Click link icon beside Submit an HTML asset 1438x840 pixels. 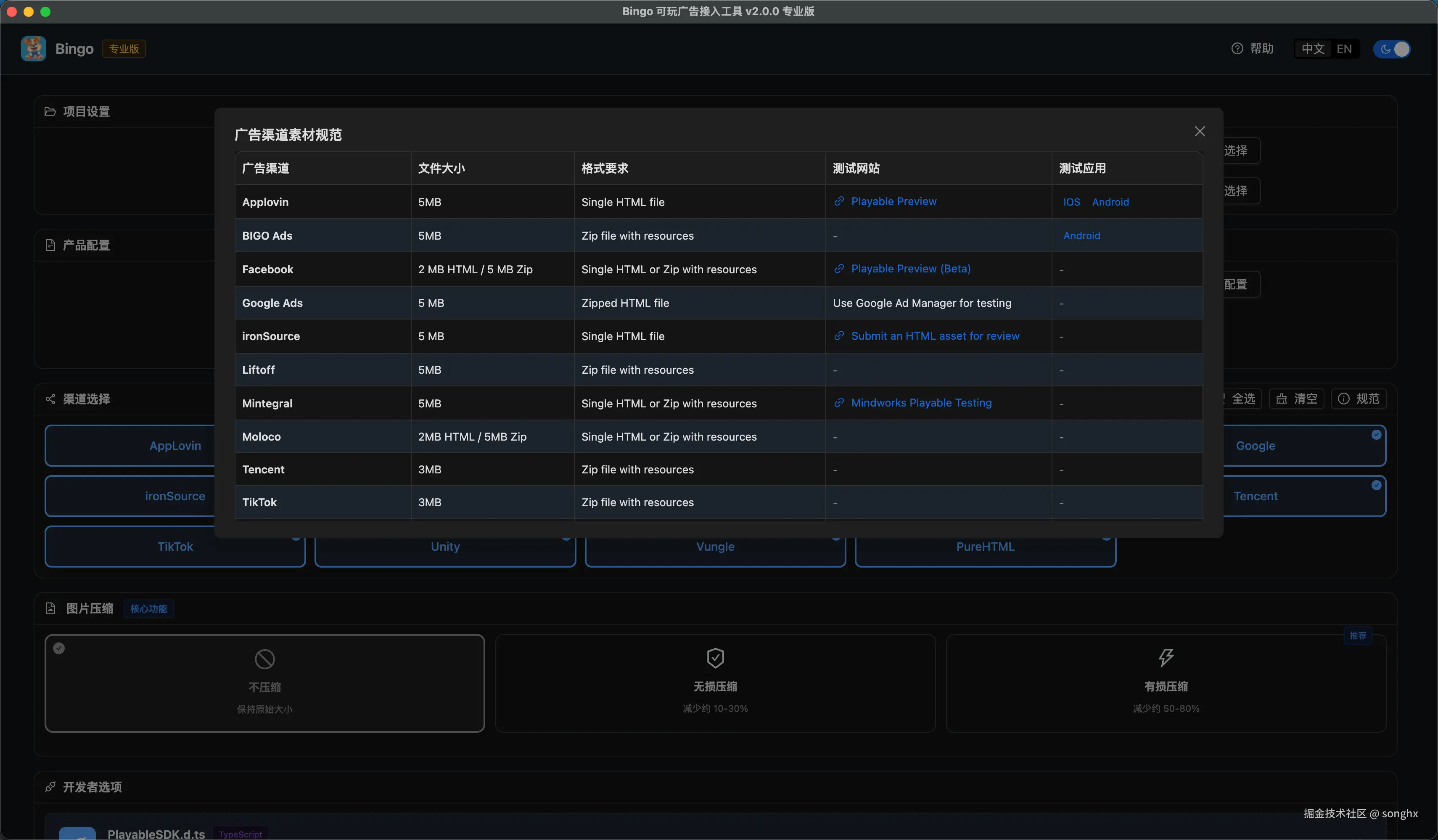pyautogui.click(x=839, y=336)
